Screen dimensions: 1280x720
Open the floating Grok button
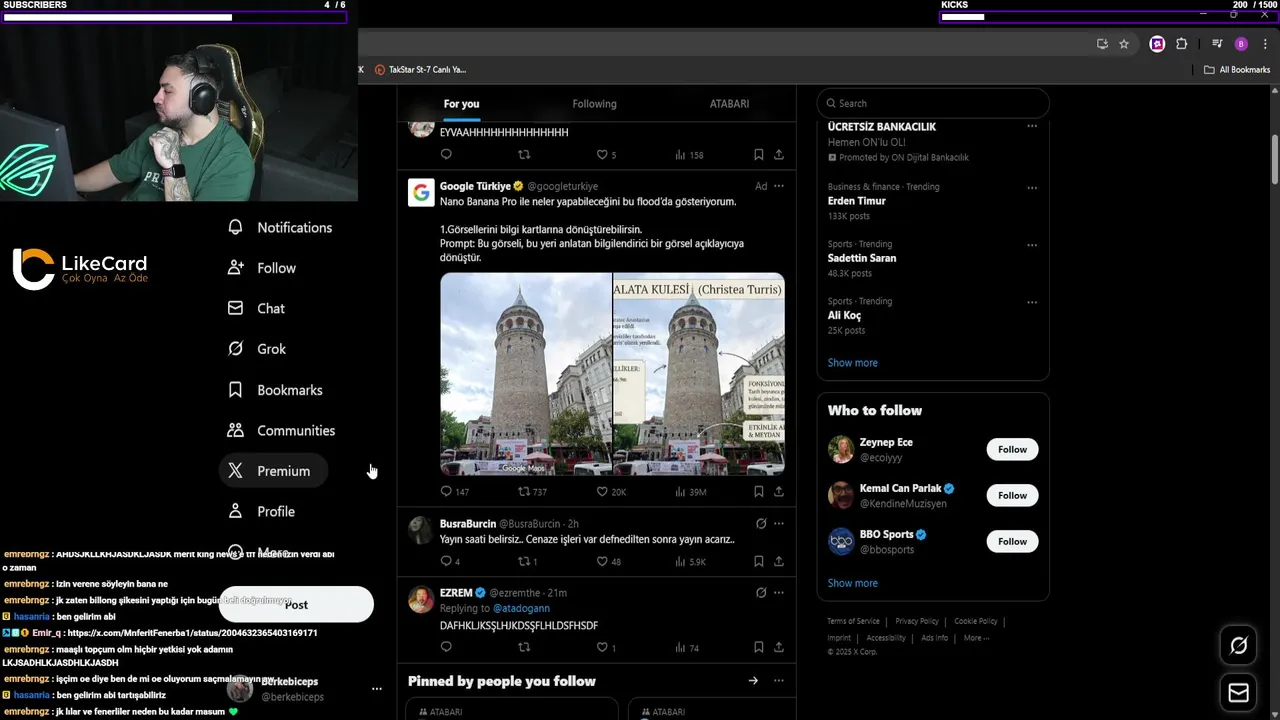pos(1238,646)
